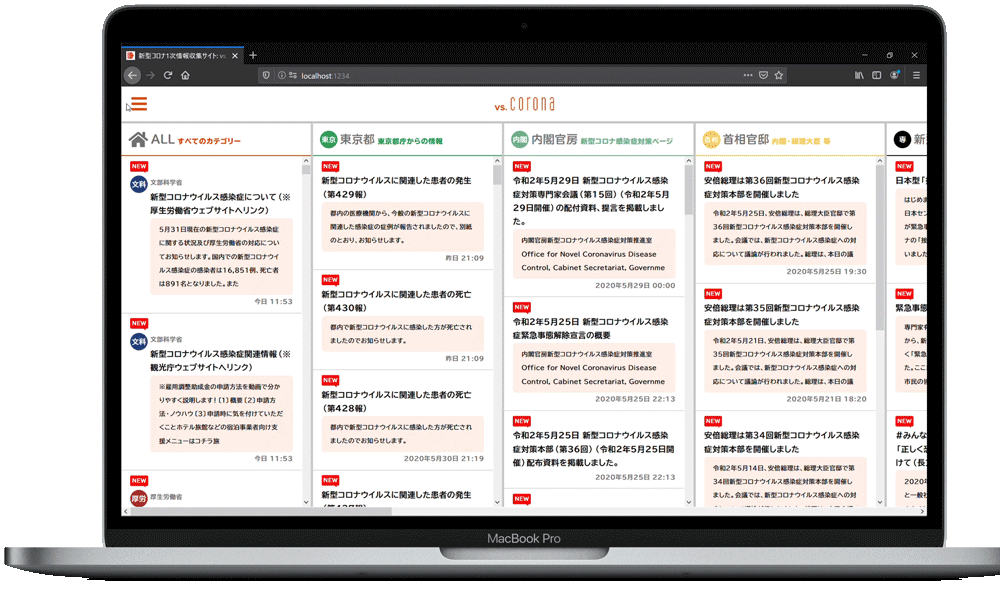
Task: Click the vs. corona site logo
Action: coord(524,105)
